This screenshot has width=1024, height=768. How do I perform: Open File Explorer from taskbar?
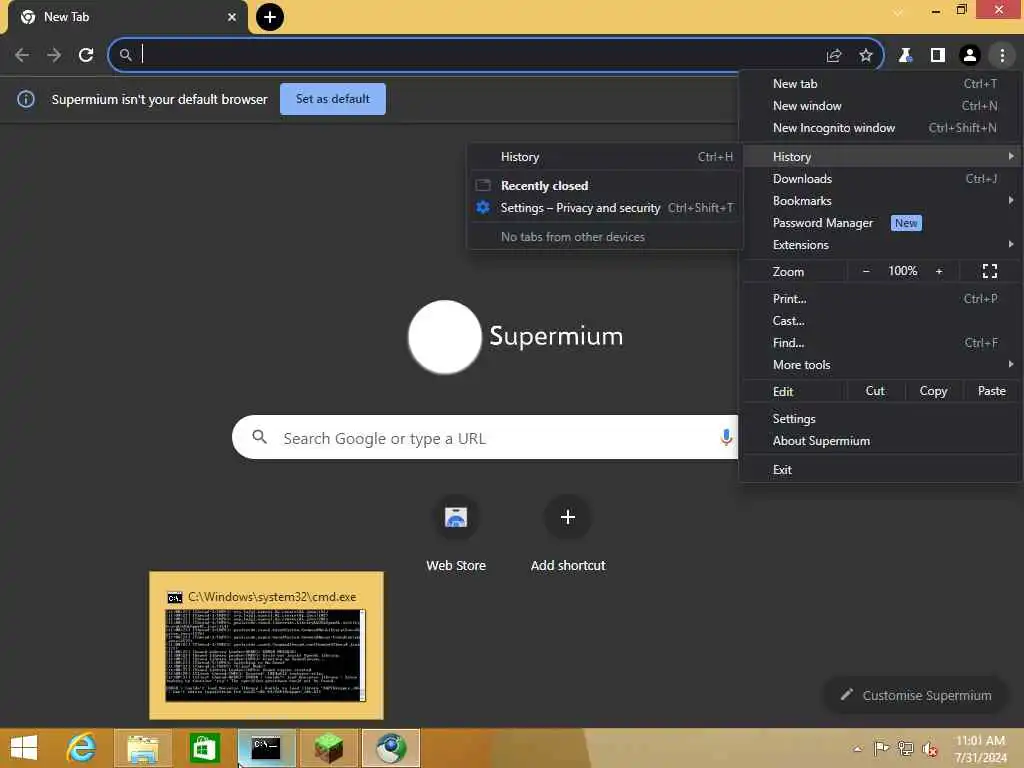[143, 748]
